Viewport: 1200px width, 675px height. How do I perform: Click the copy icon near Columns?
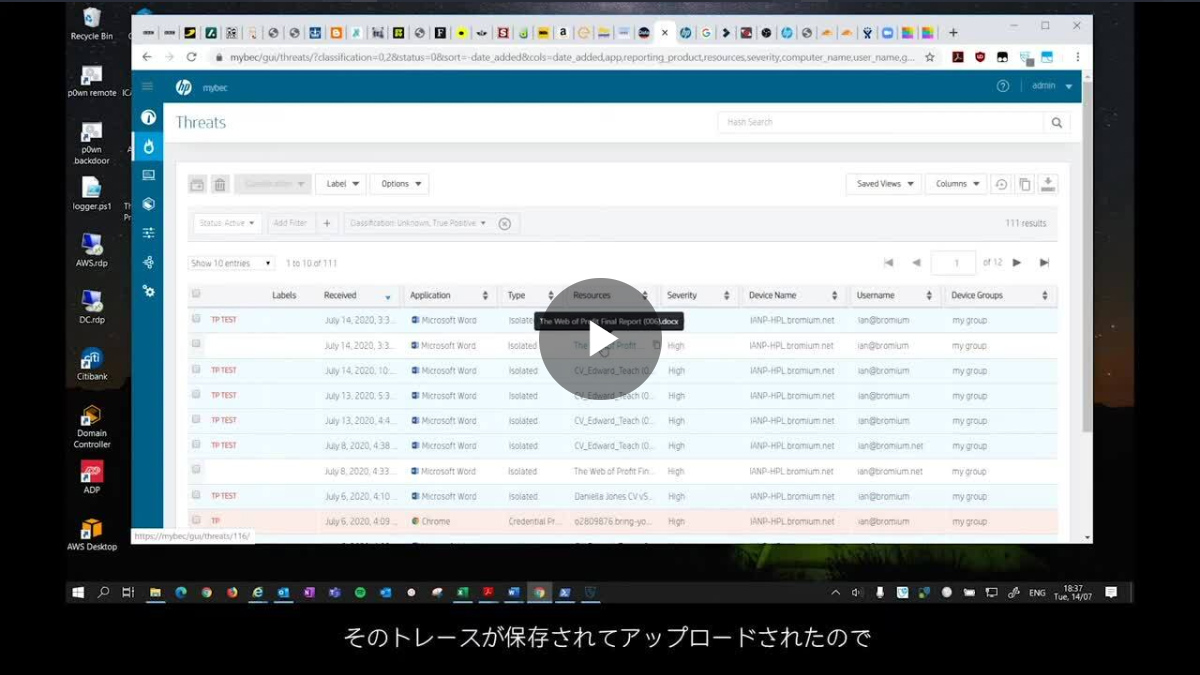pyautogui.click(x=1024, y=184)
